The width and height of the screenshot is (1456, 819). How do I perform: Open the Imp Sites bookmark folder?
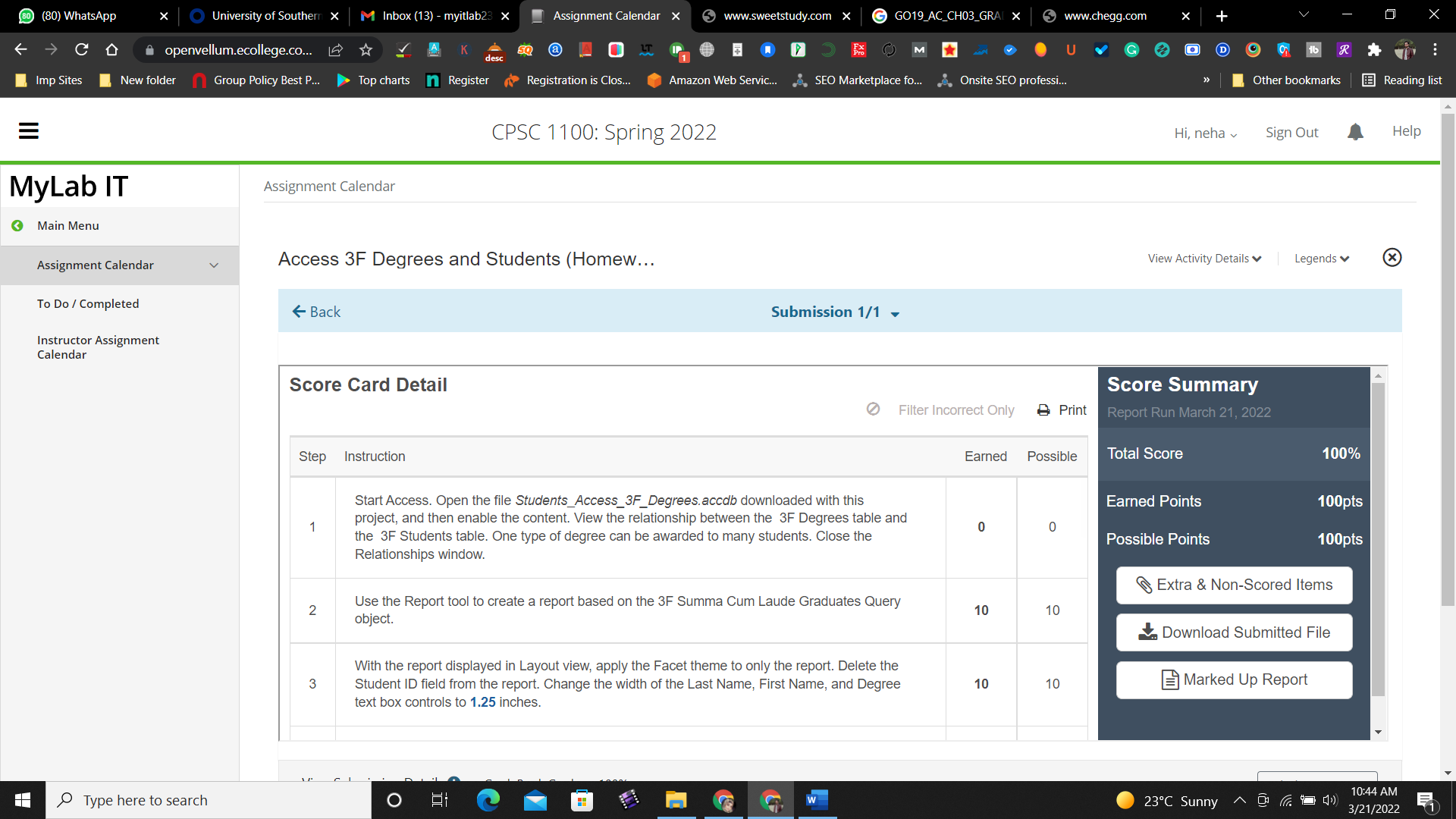pos(49,80)
